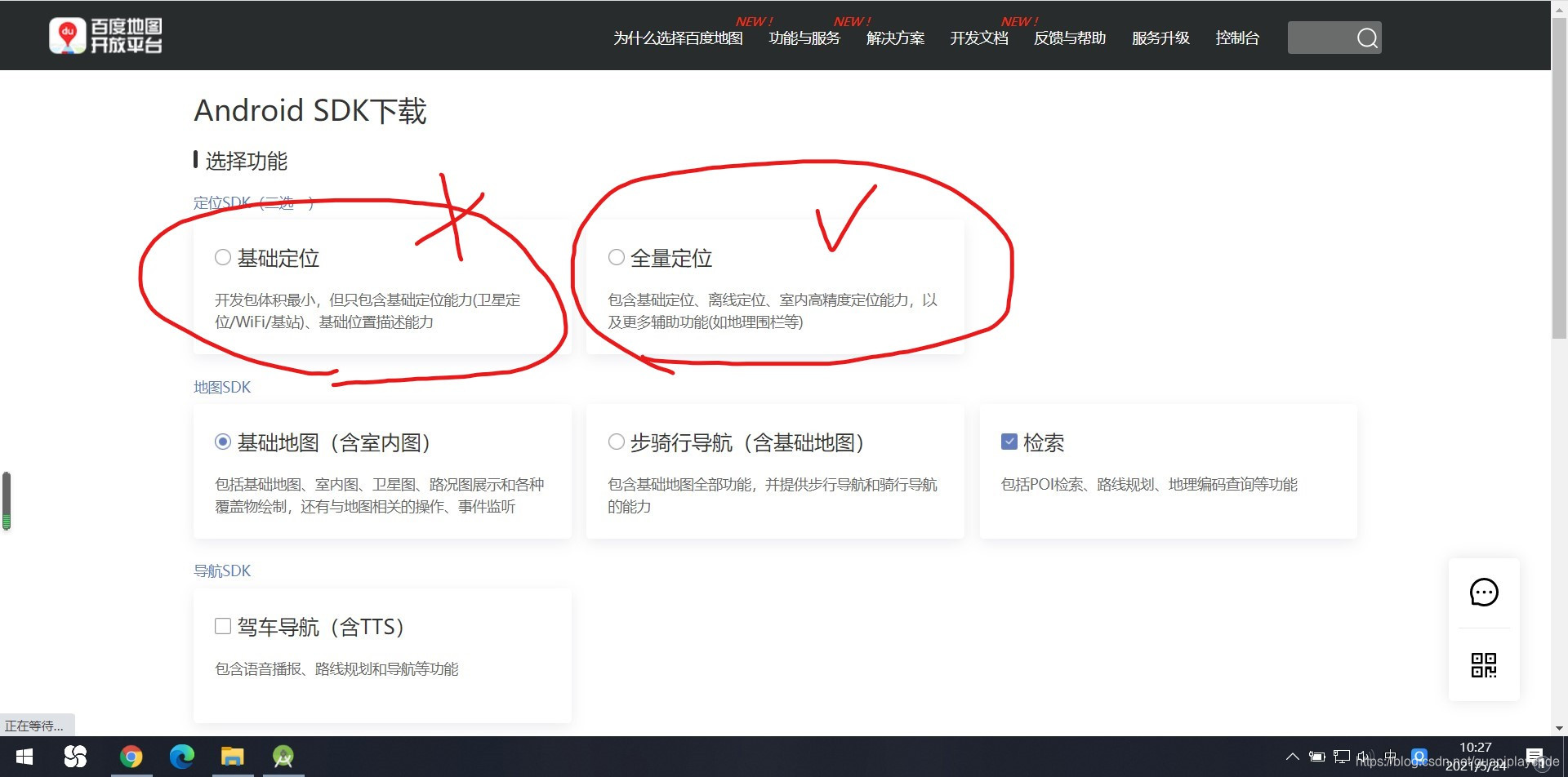Switch to the 开发文档 section
The image size is (1568, 777).
(978, 38)
